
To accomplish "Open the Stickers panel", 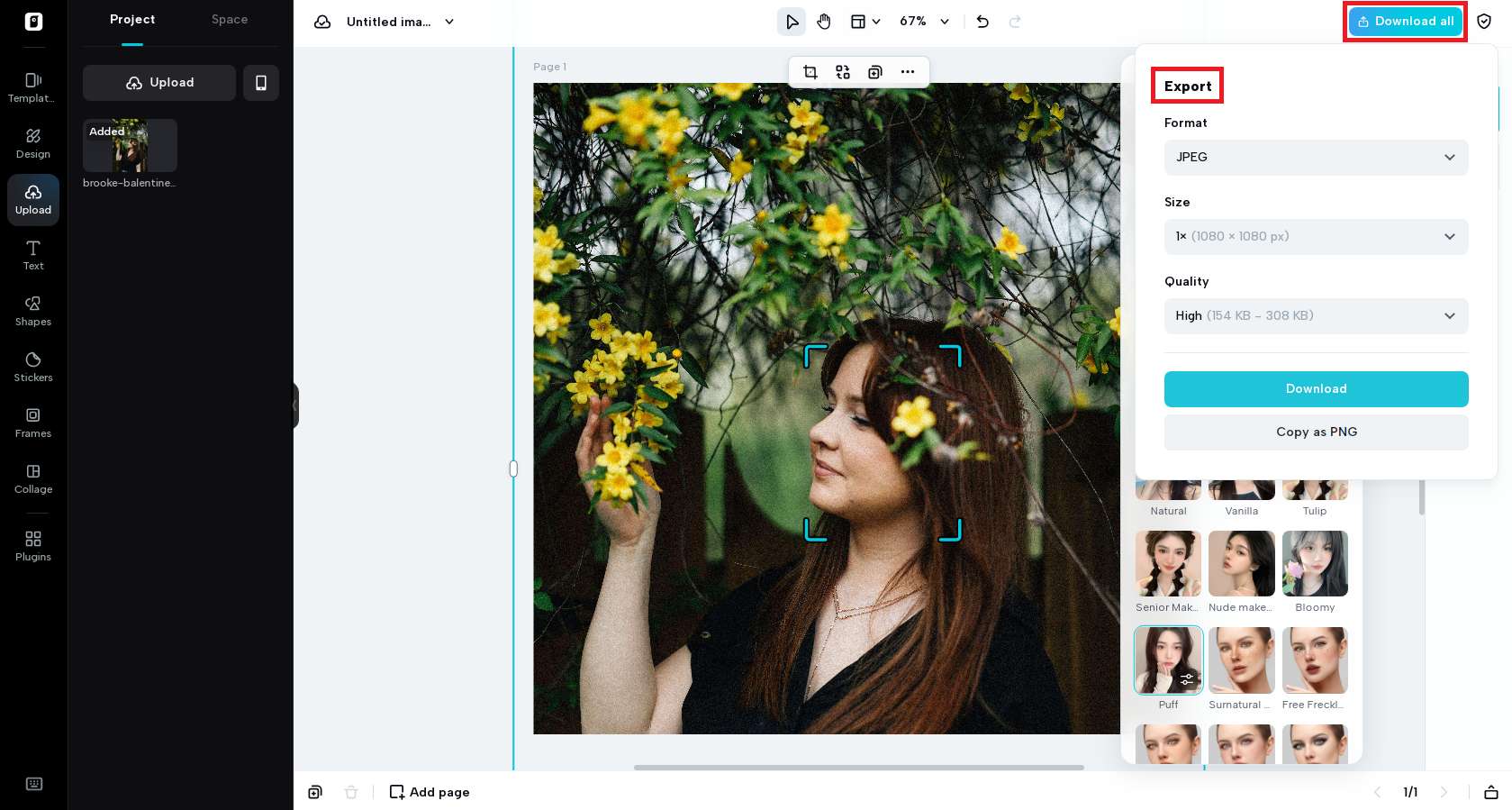I will point(33,367).
